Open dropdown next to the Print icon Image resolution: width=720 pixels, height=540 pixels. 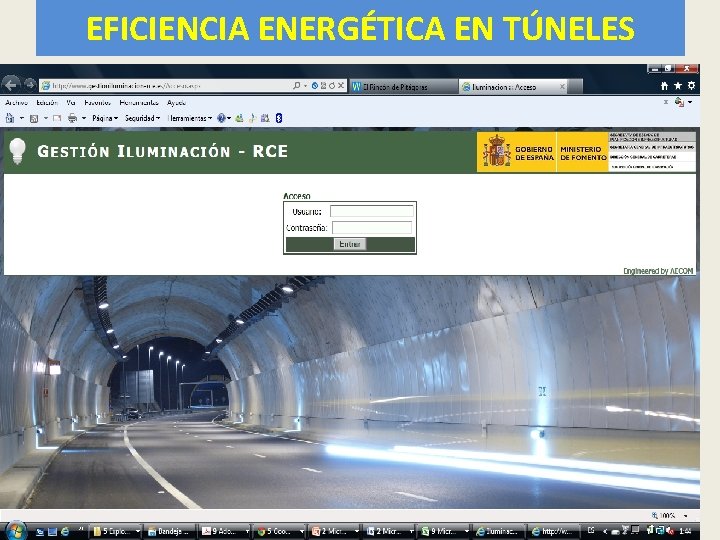point(84,118)
